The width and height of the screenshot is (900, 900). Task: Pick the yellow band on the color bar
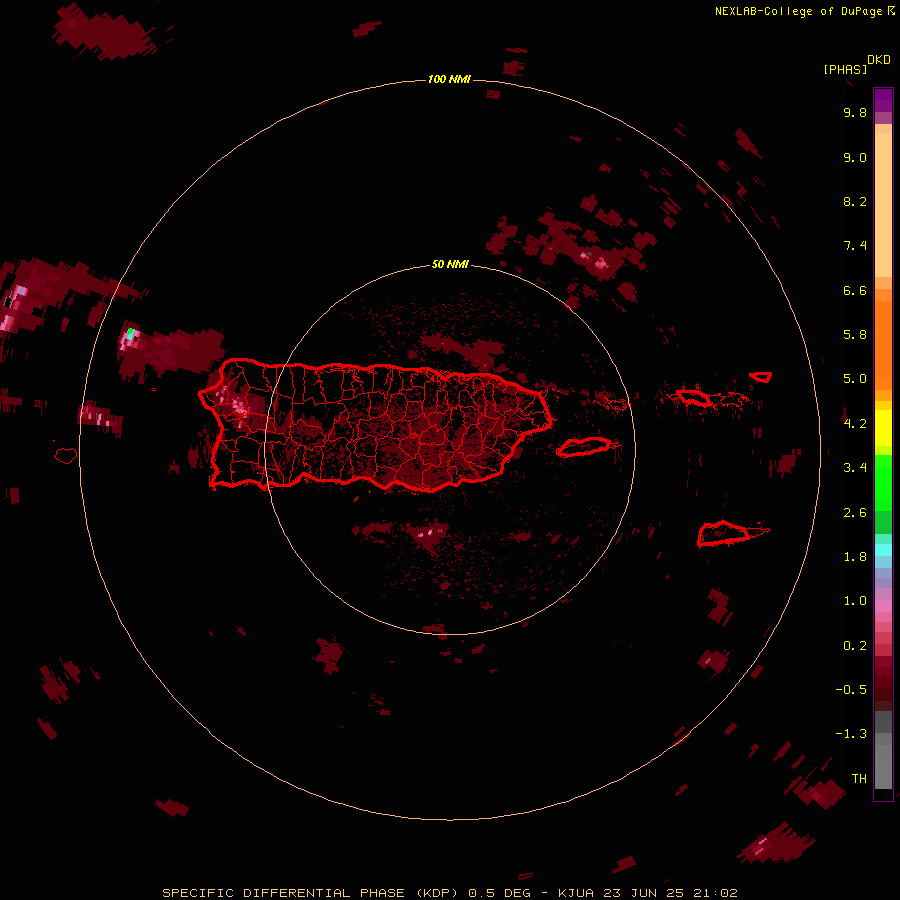[x=883, y=428]
